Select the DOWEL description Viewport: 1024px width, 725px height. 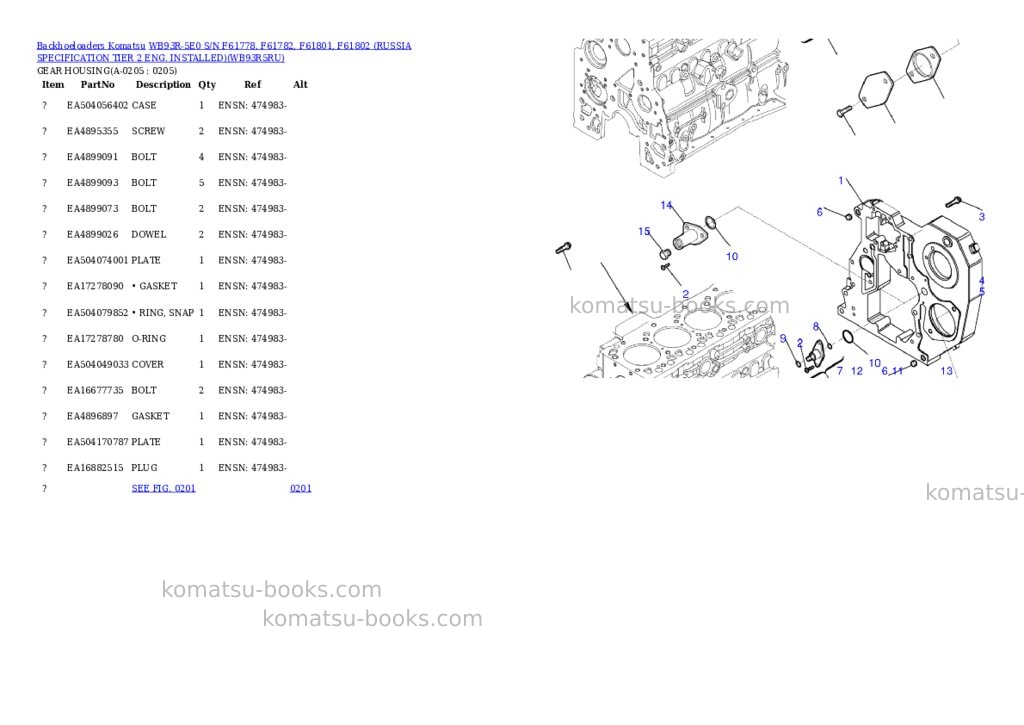(148, 234)
